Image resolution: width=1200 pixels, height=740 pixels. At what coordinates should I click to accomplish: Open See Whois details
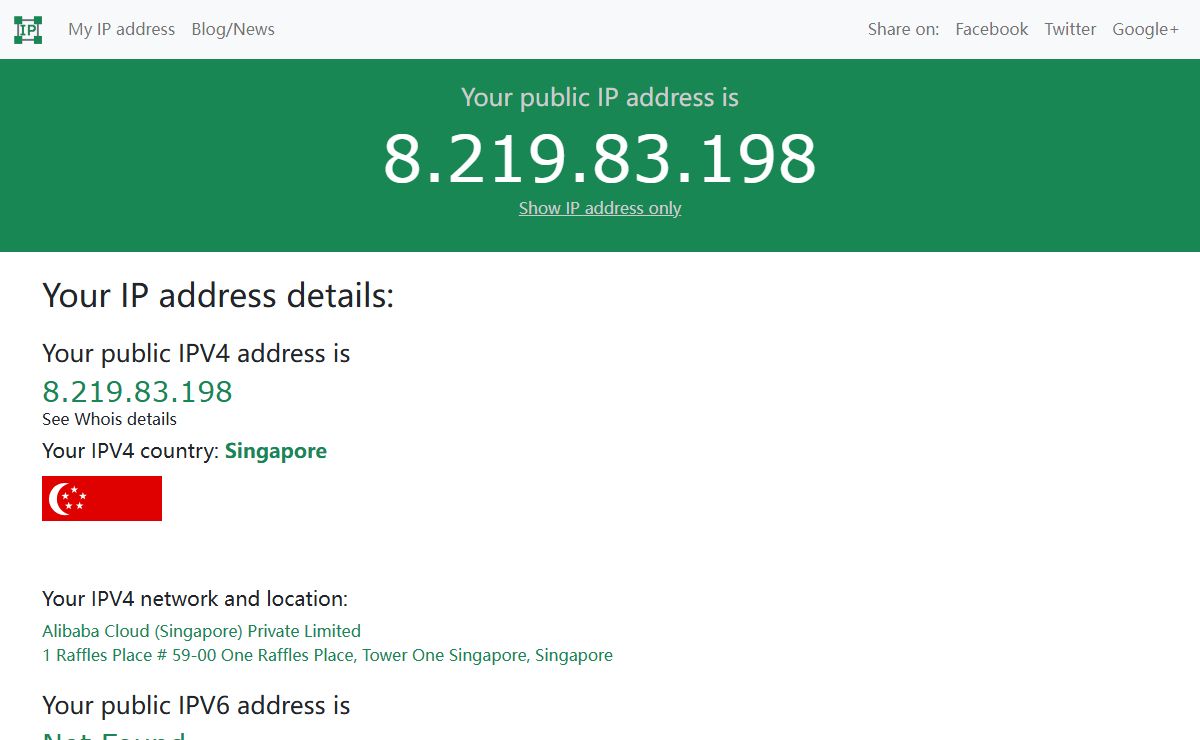click(109, 419)
